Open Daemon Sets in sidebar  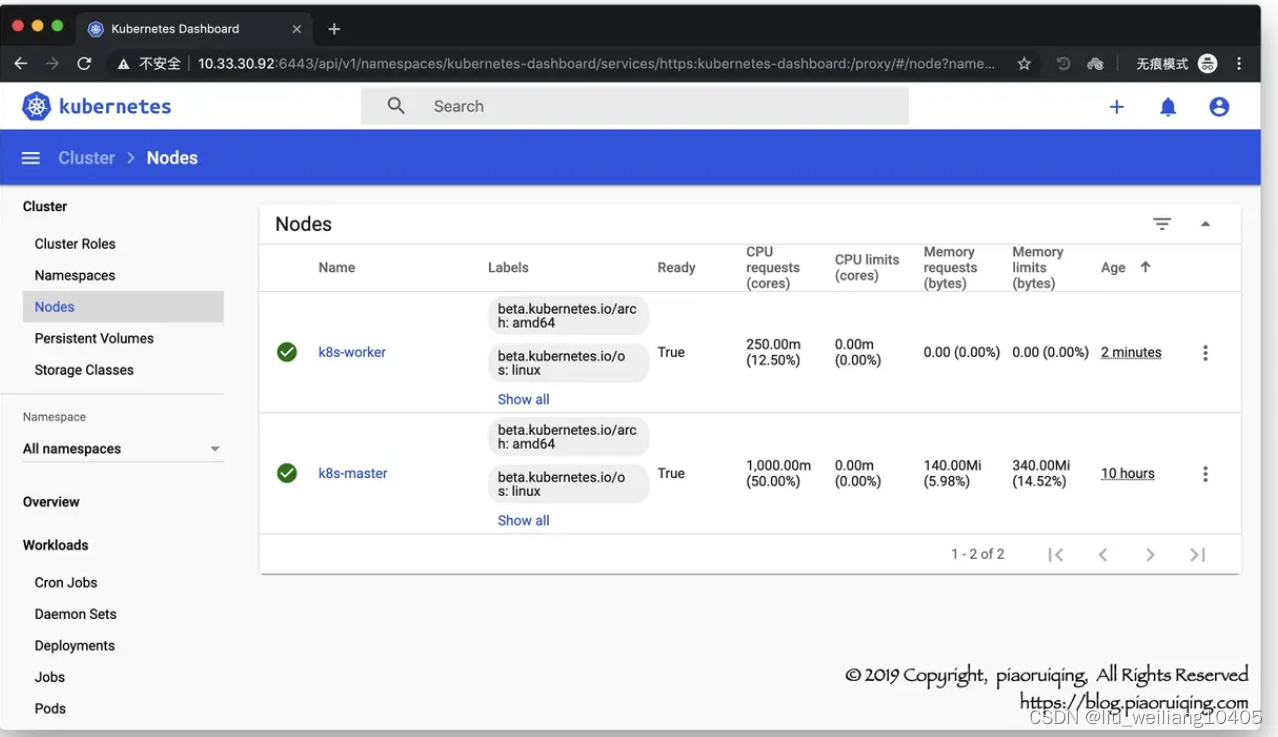click(75, 614)
